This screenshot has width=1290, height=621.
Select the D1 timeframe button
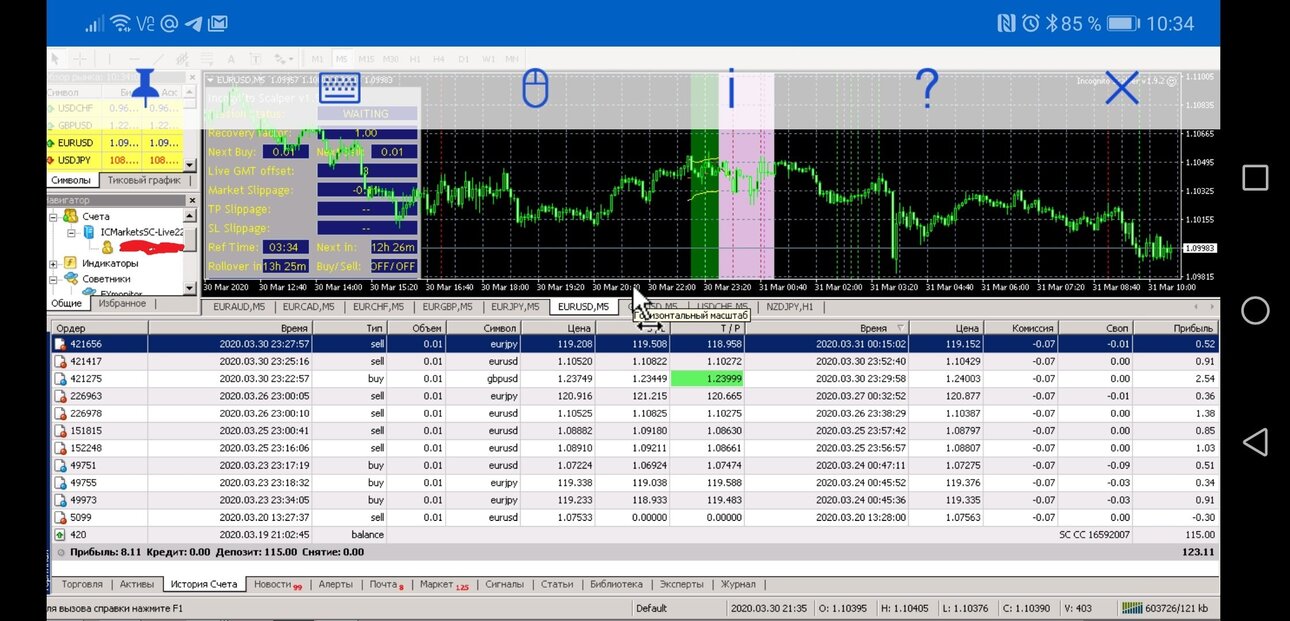coord(463,58)
